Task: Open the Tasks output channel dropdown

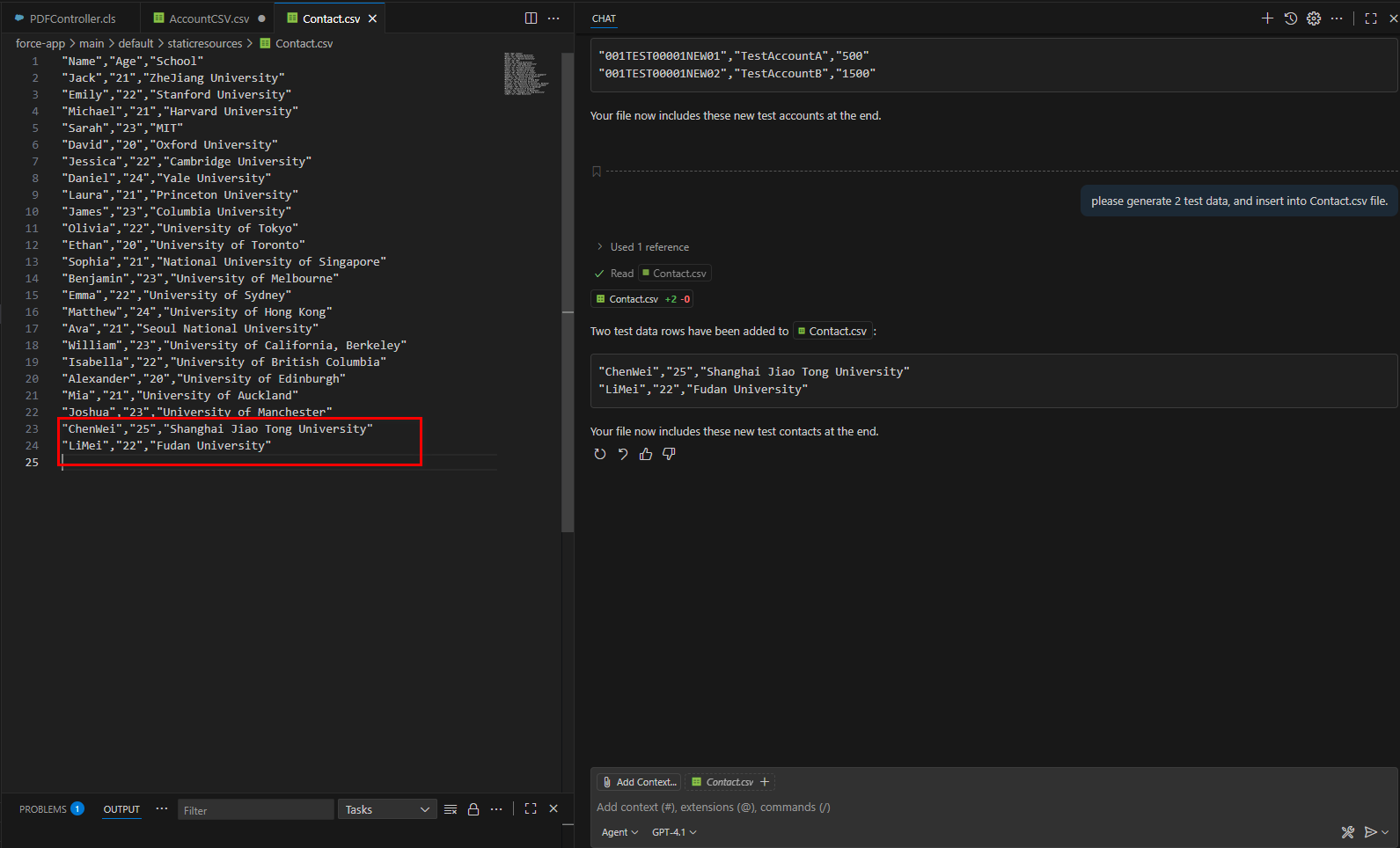Action: point(387,809)
